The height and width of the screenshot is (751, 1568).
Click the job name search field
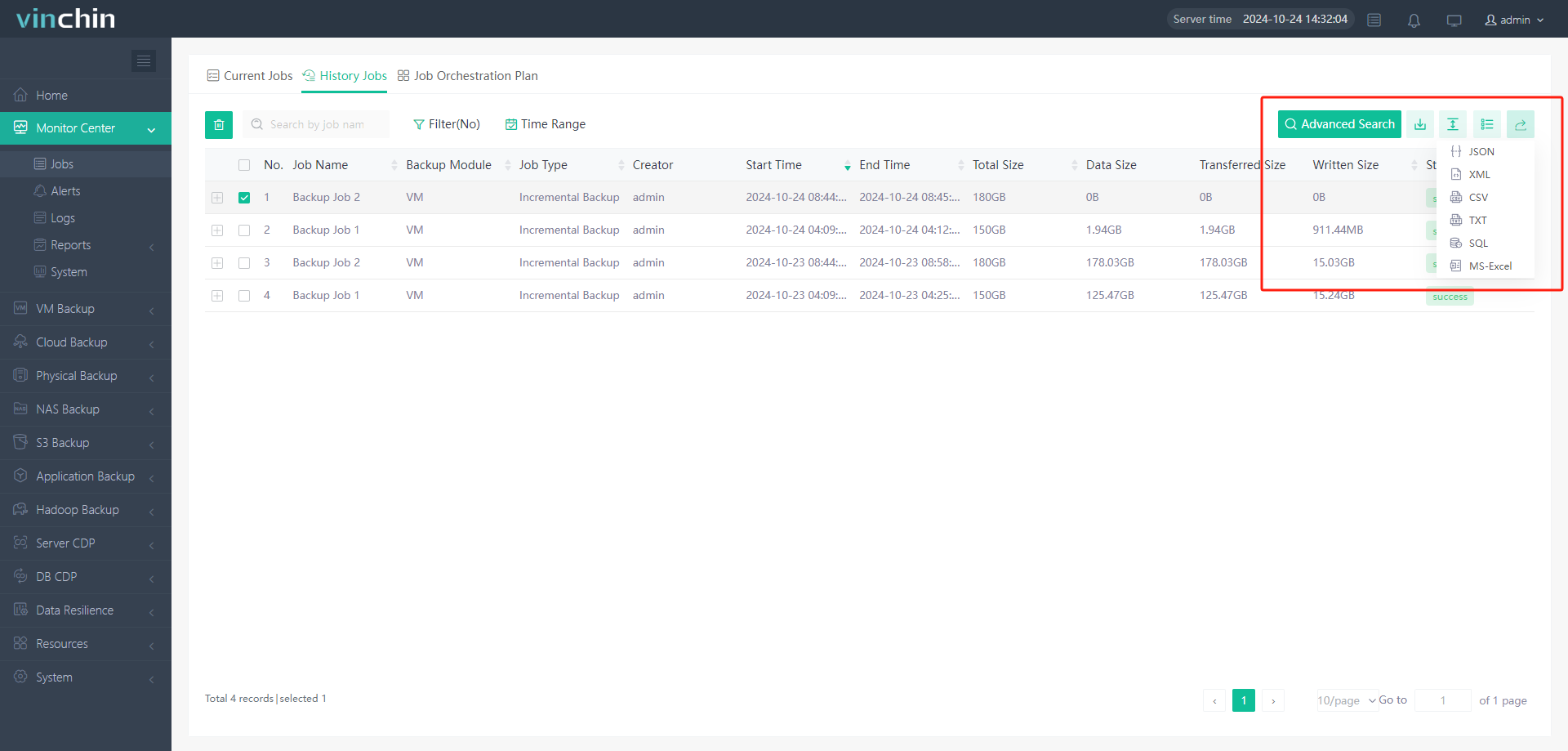click(x=318, y=124)
